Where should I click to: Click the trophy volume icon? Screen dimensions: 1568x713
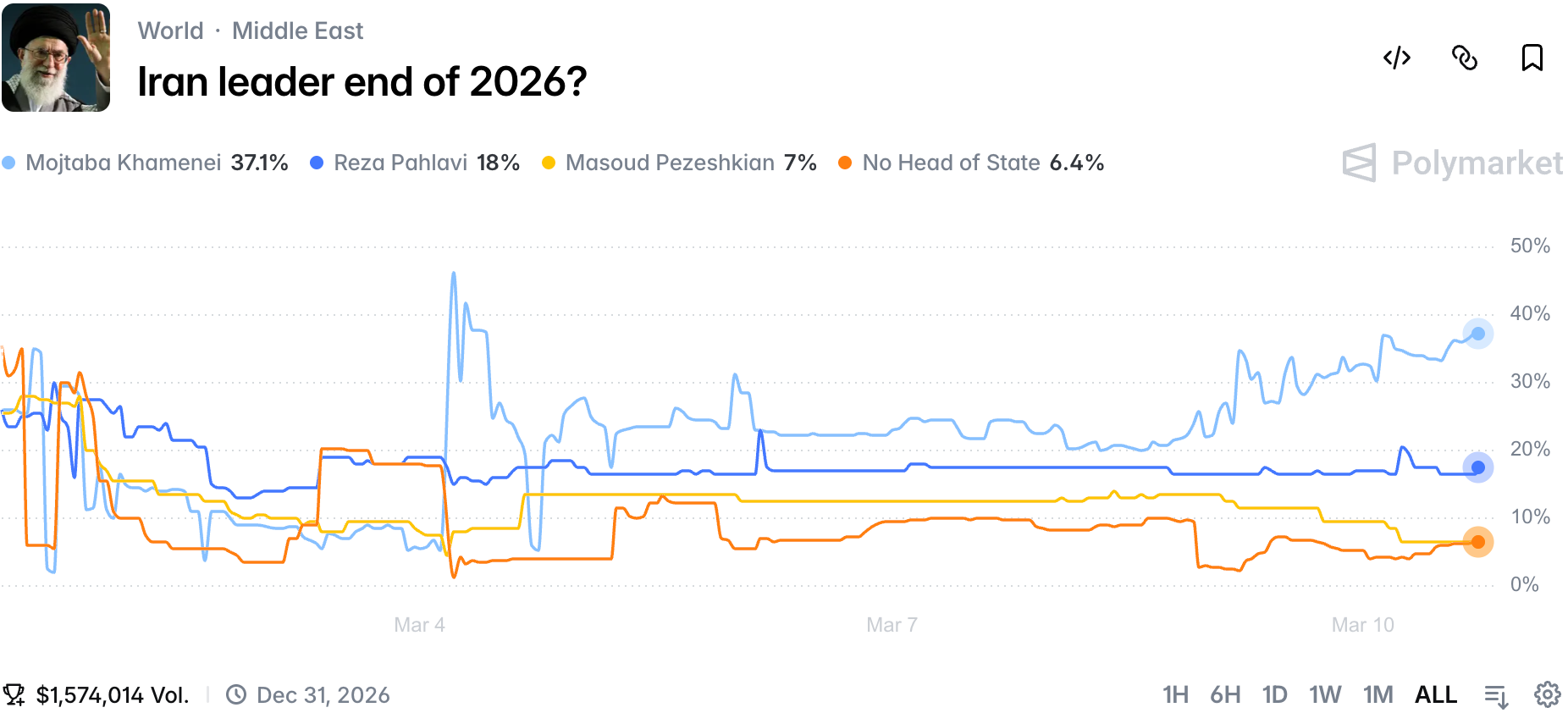pos(14,695)
